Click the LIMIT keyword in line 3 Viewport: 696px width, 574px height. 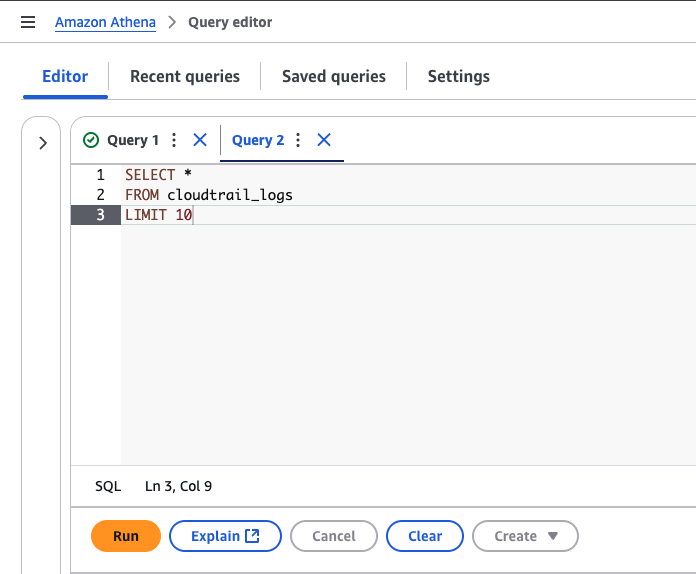(x=146, y=215)
